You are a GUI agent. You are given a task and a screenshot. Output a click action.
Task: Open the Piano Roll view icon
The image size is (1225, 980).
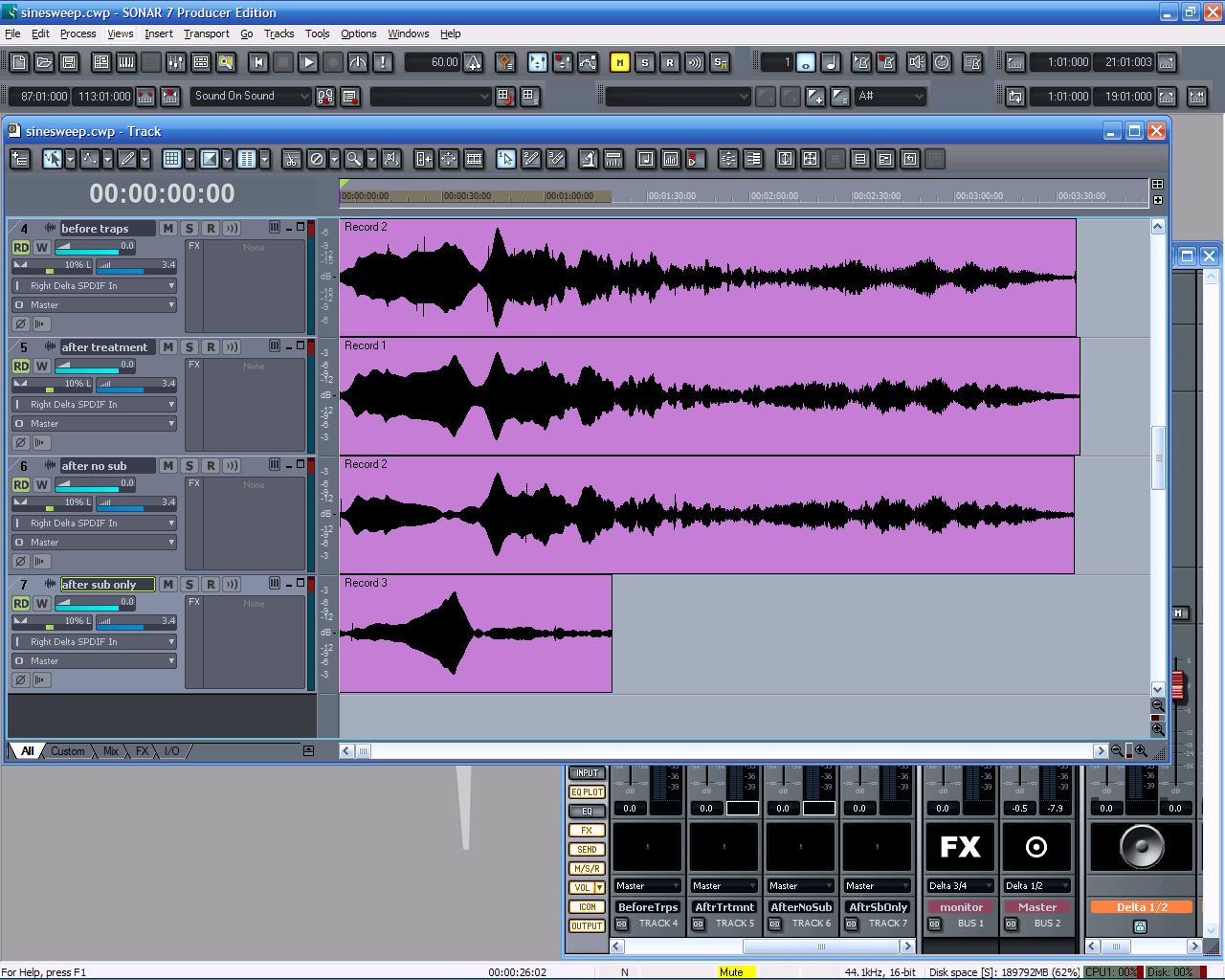coord(126,62)
